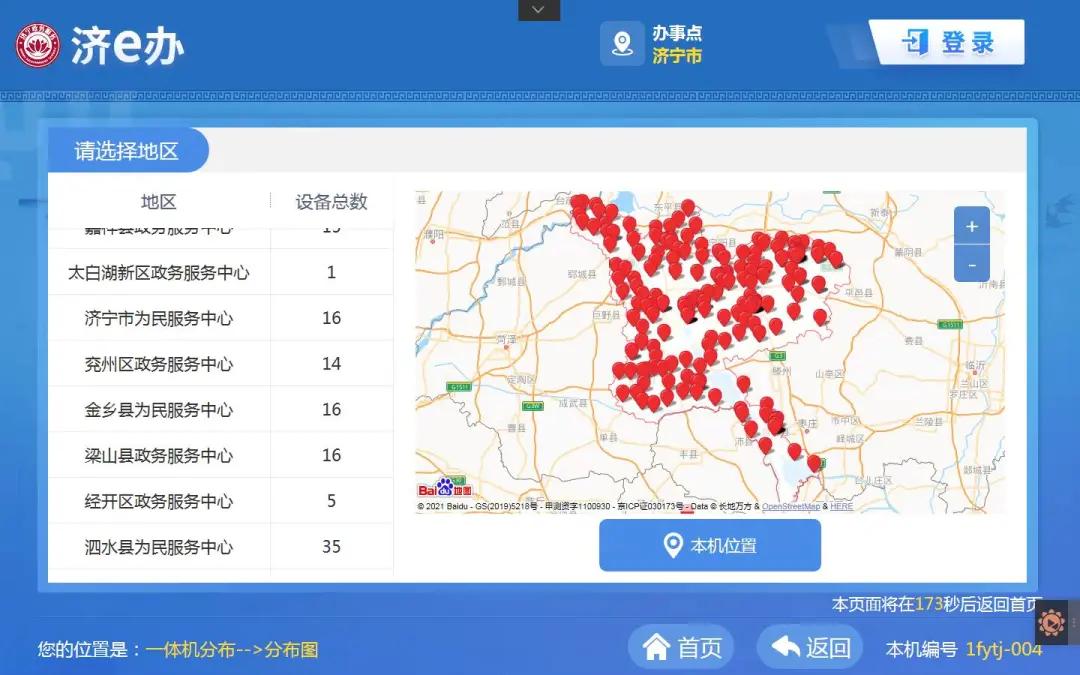Click device count 35 for 泗水县

tap(331, 547)
